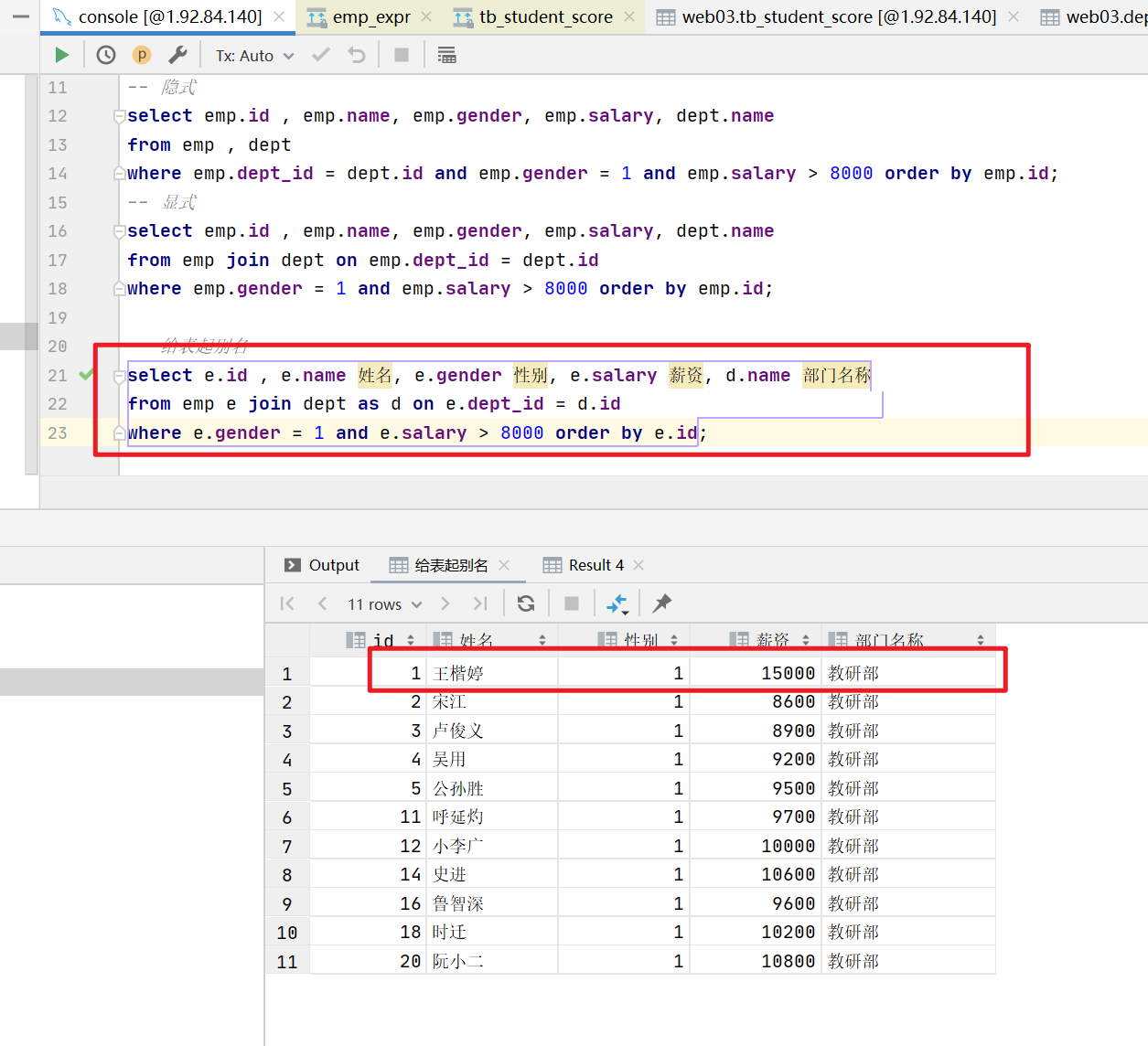
Task: Pin the result tab with pin icon
Action: tap(662, 603)
